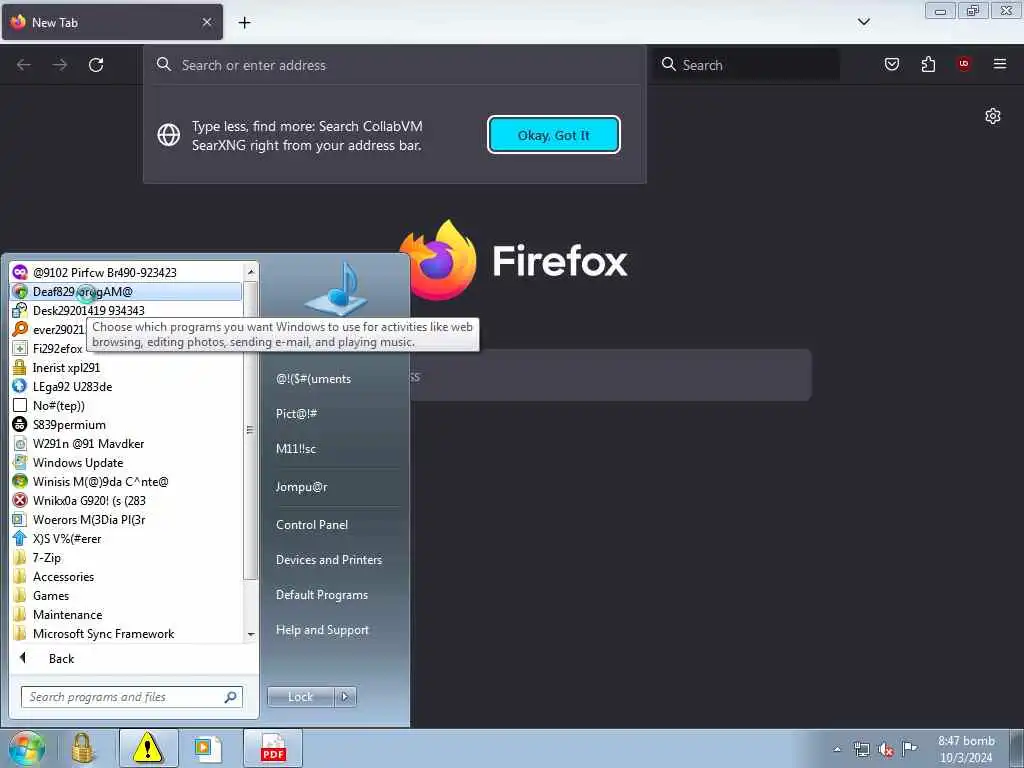This screenshot has width=1024, height=768.
Task: Click the network tray icon
Action: pyautogui.click(x=862, y=750)
